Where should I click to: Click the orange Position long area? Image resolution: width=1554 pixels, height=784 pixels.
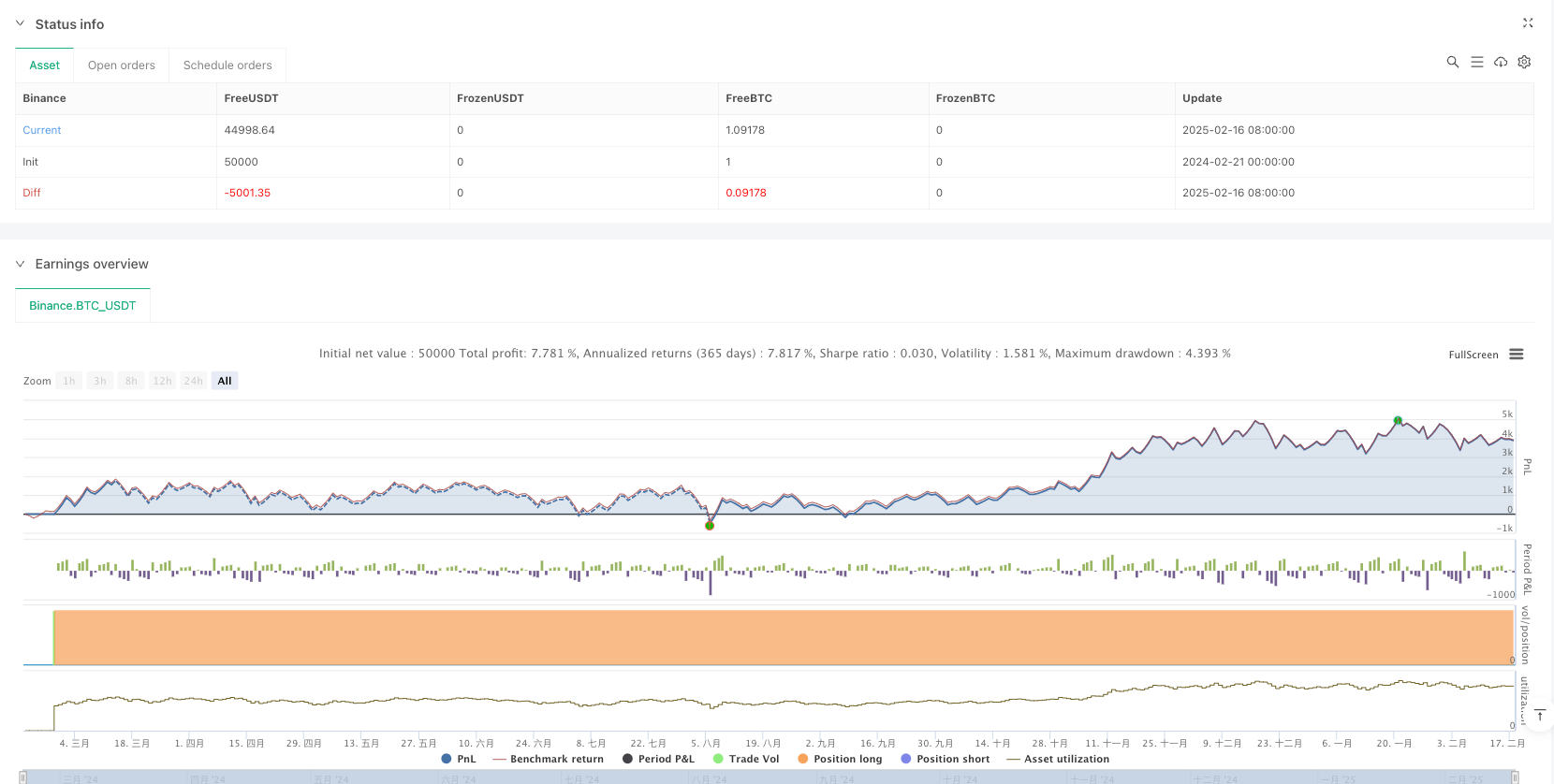(784, 637)
